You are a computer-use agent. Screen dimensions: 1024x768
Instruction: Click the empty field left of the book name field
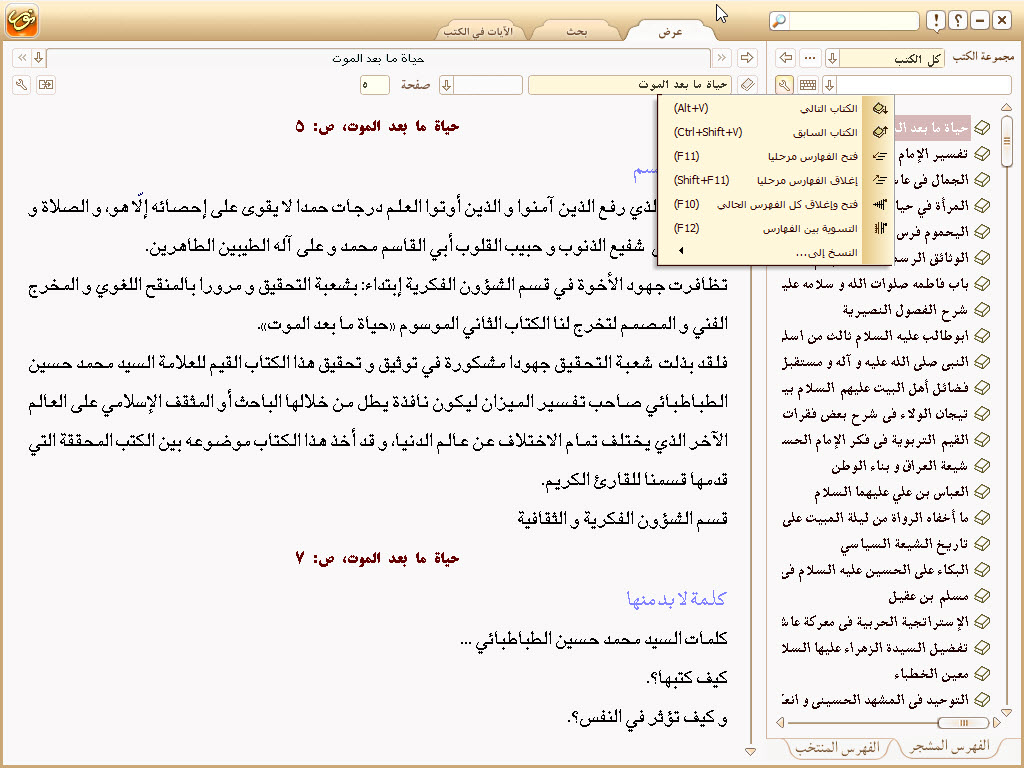coord(488,84)
